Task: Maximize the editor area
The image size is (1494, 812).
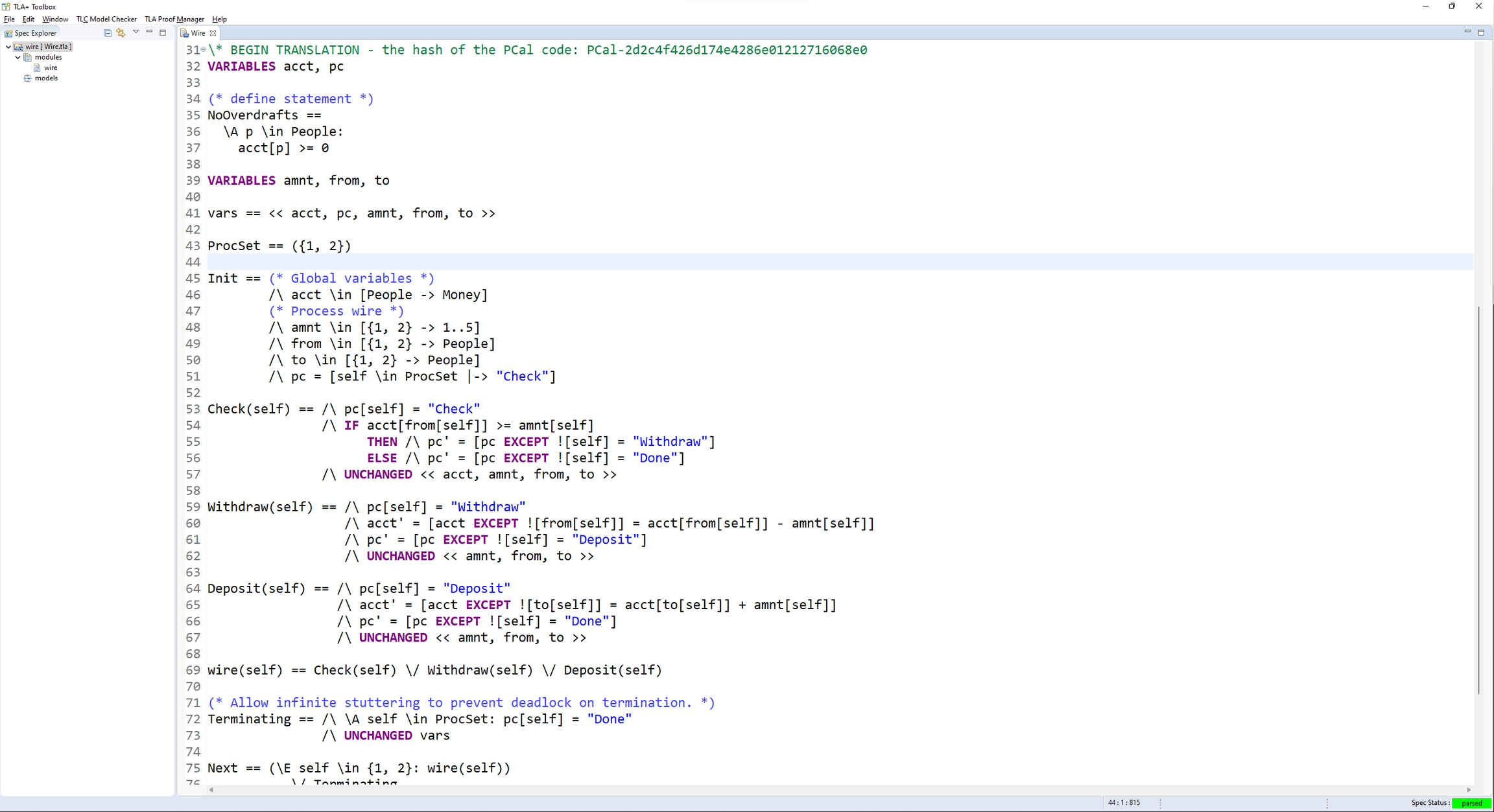Action: tap(1482, 32)
